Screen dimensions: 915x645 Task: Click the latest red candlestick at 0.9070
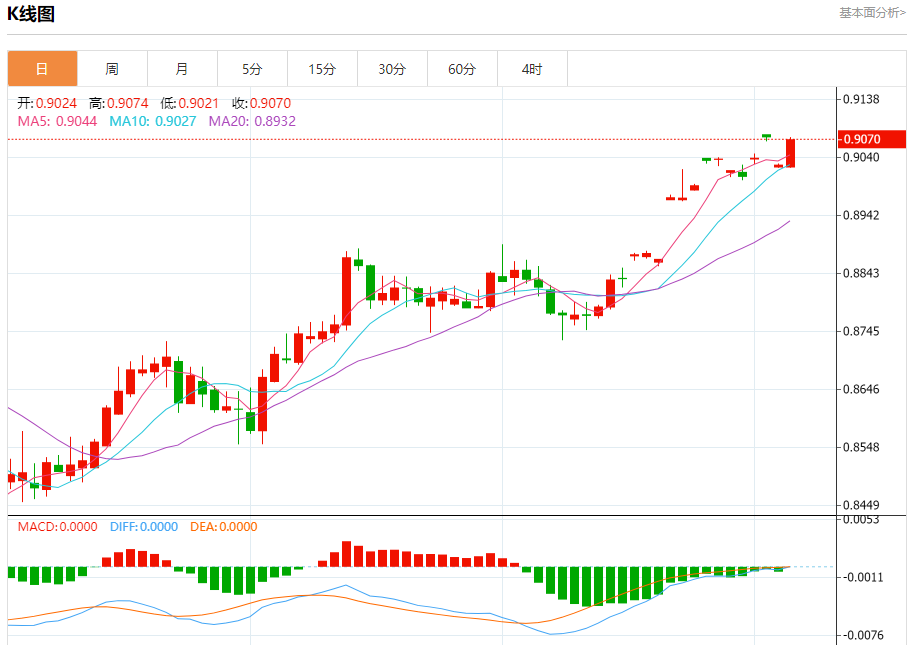791,153
